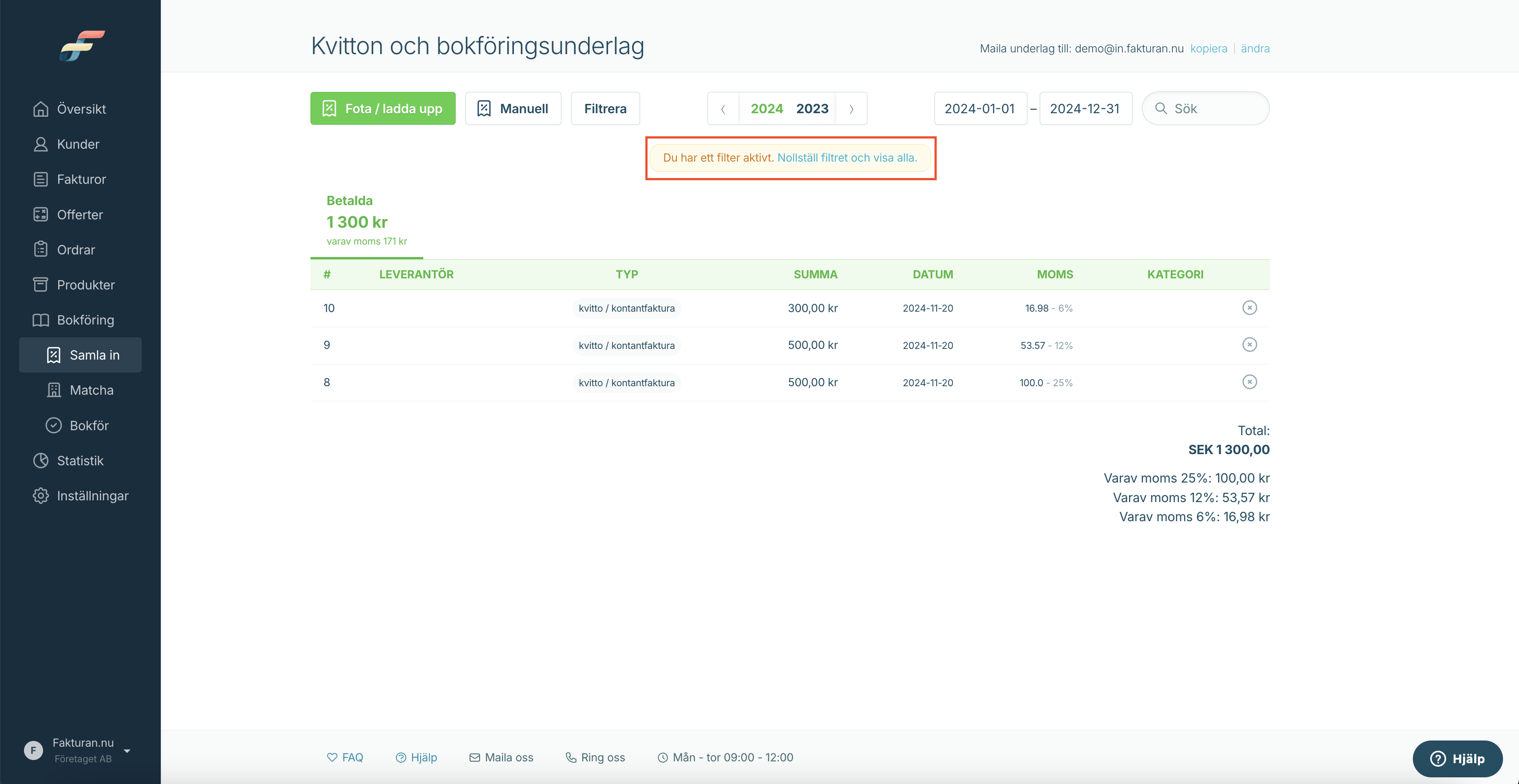Open Inställningar from the gear icon
Screen dimensions: 1519x784
[x=41, y=496]
